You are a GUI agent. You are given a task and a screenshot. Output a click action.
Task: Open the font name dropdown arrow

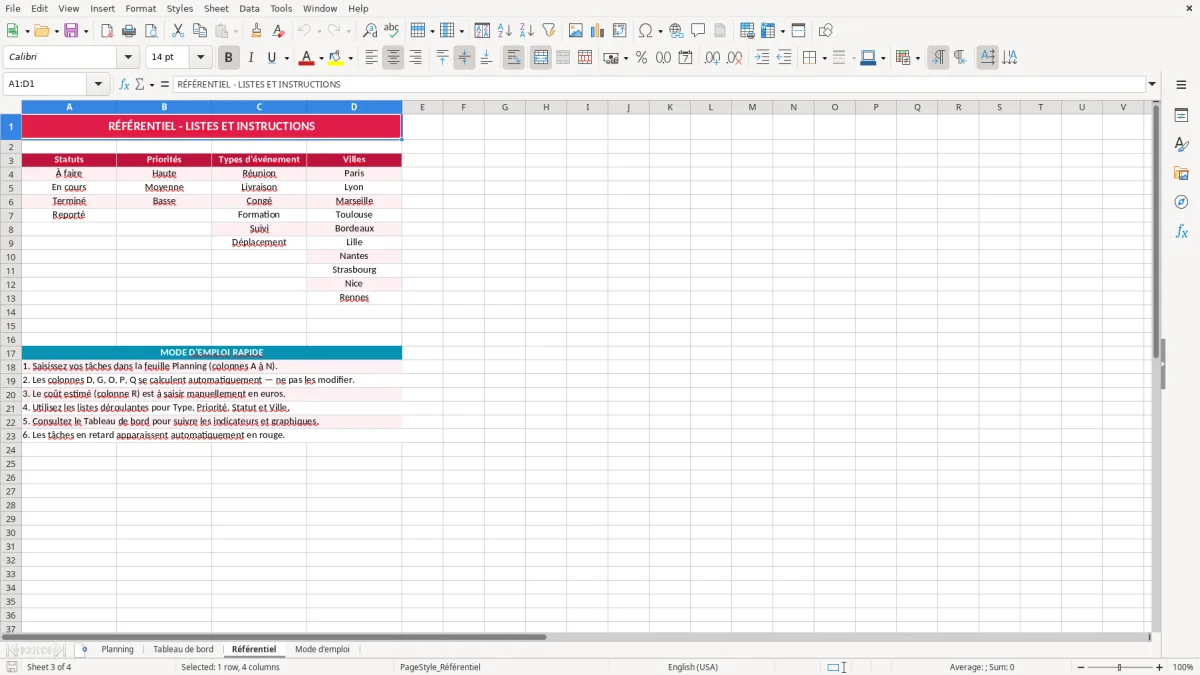coord(127,58)
